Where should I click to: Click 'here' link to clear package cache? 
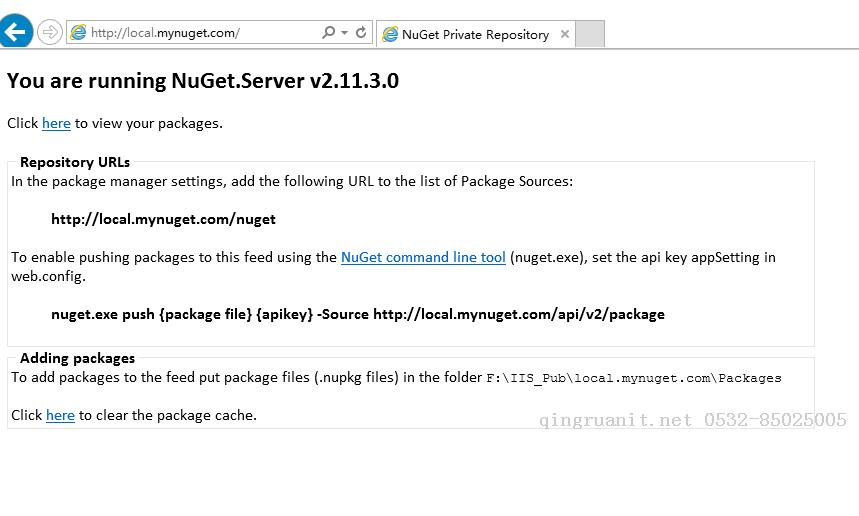tap(60, 415)
